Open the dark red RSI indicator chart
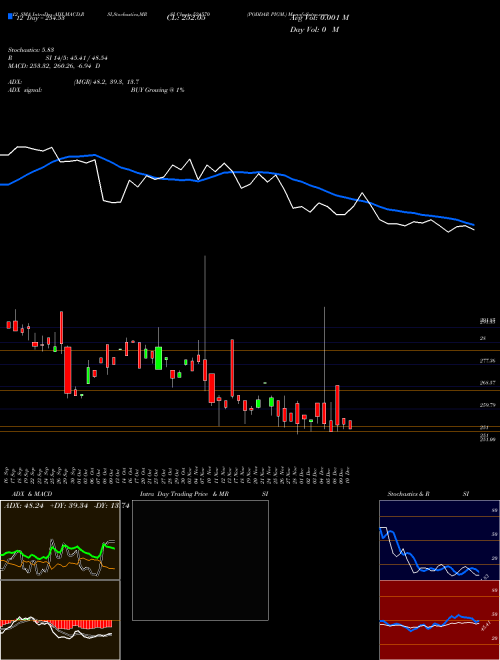Image resolution: width=500 pixels, height=660 pixels. click(x=439, y=620)
